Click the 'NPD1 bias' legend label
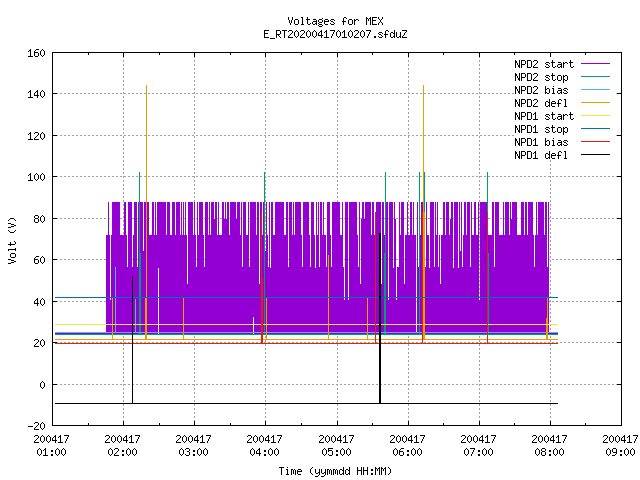 (x=541, y=142)
